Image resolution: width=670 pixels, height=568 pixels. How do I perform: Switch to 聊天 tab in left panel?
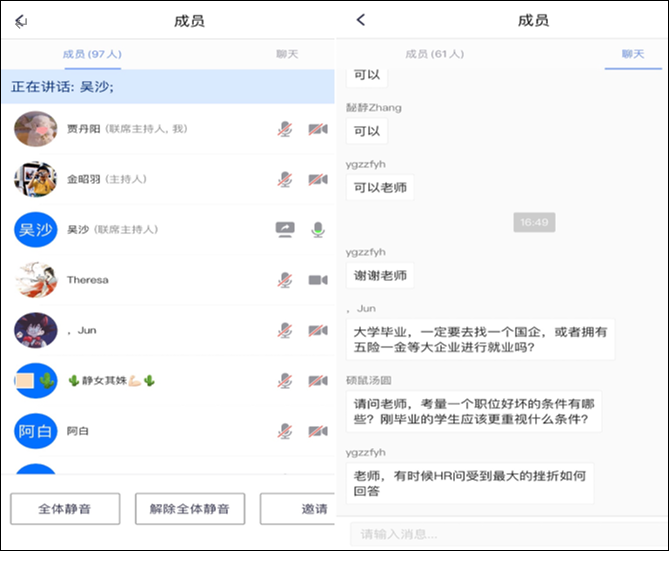pos(288,54)
